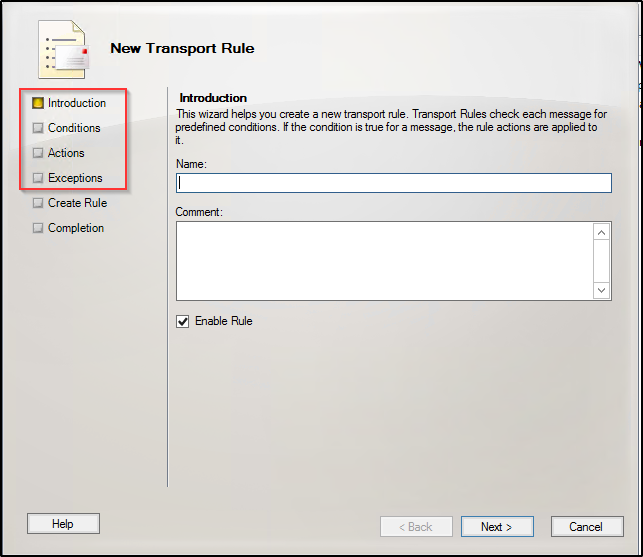Open Help for the wizard

63,524
